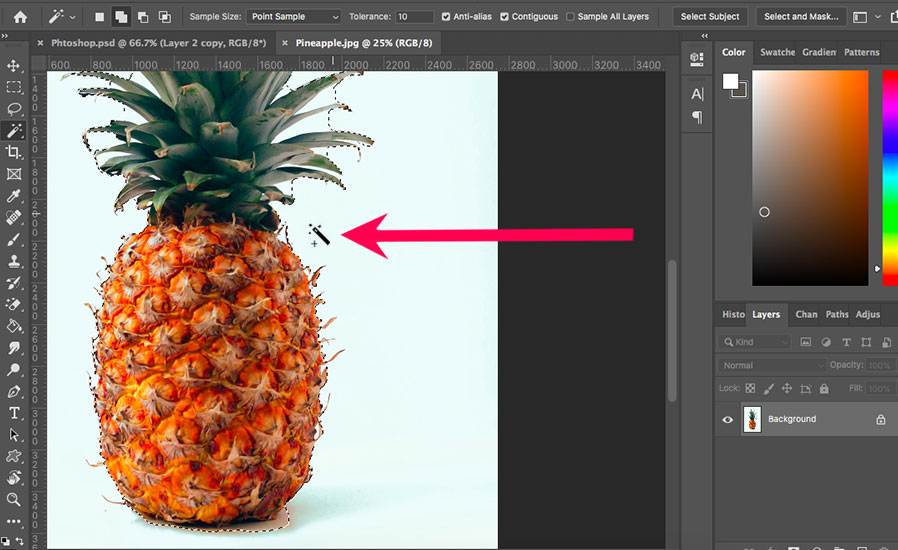Switch to the Patterns panel tab
The width and height of the screenshot is (898, 550).
[x=861, y=52]
